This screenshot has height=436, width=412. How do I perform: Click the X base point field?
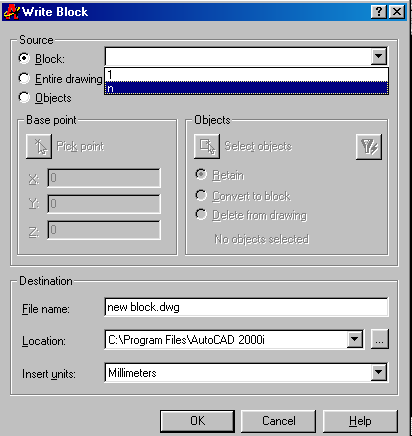[104, 178]
